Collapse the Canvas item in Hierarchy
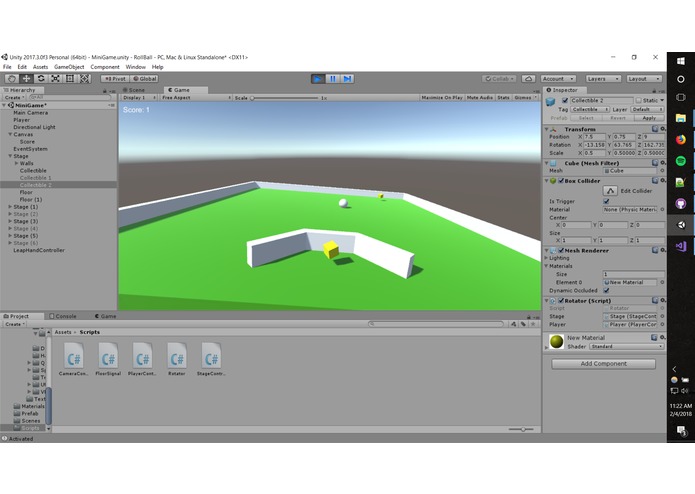The width and height of the screenshot is (695, 494). tap(10, 134)
